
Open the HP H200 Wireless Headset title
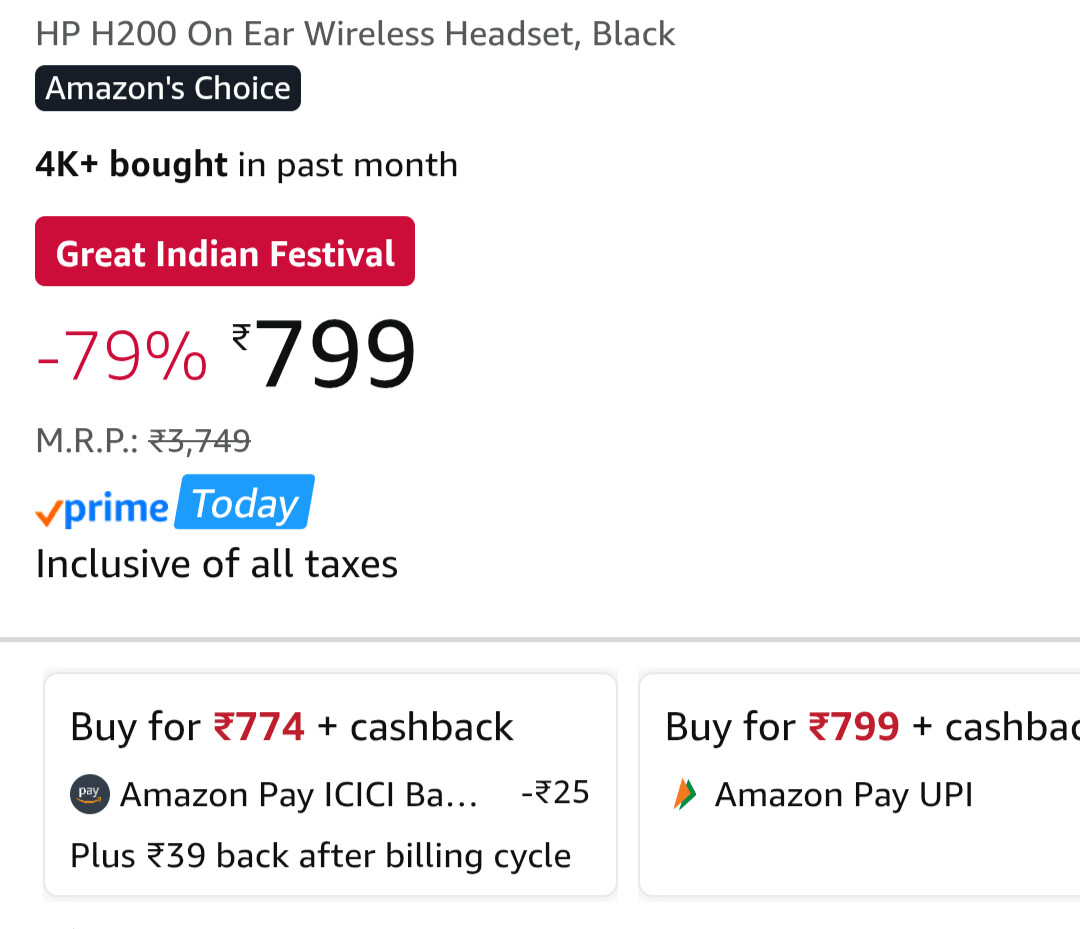click(355, 34)
